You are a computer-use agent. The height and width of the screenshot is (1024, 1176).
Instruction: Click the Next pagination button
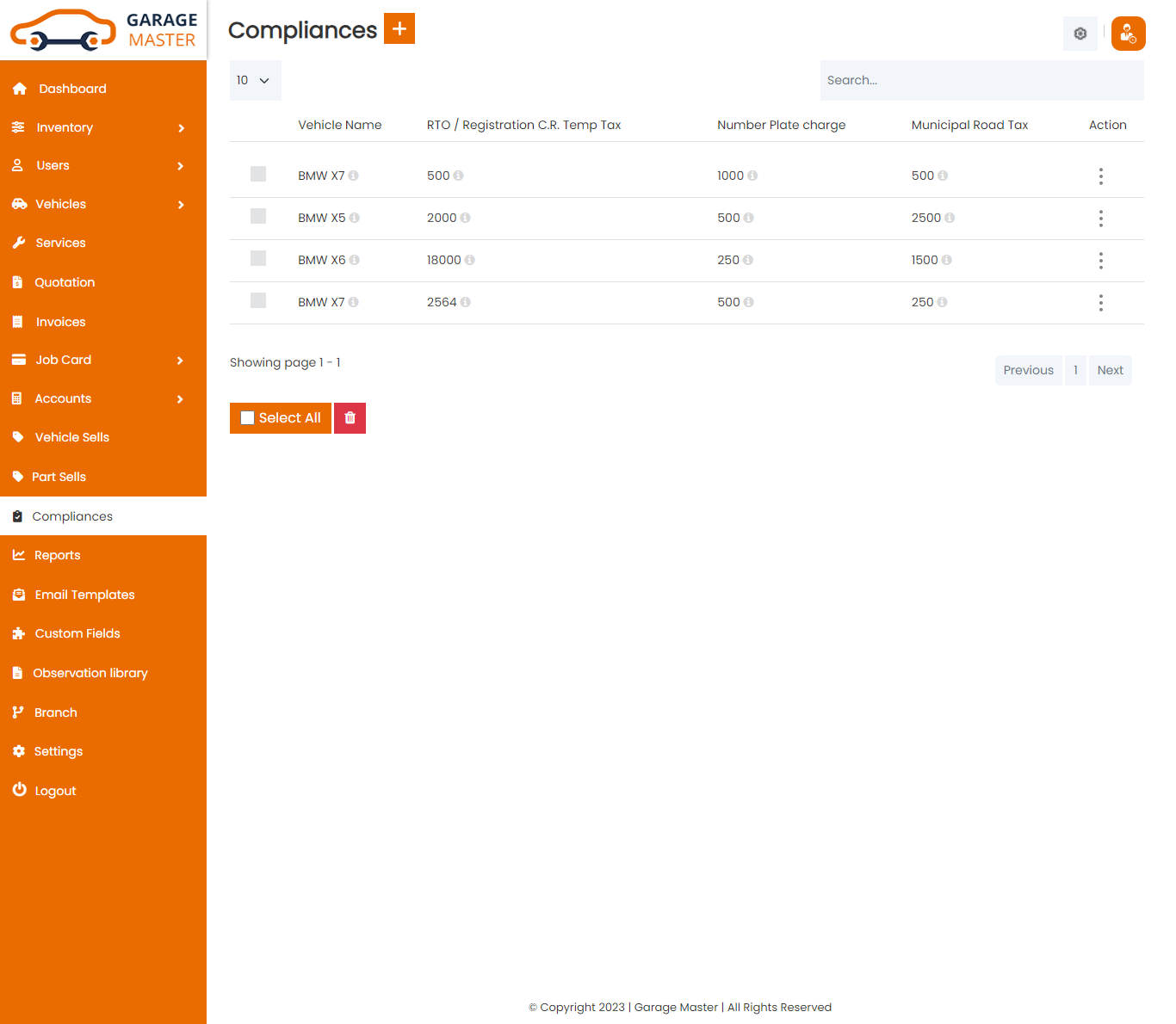coord(1110,370)
